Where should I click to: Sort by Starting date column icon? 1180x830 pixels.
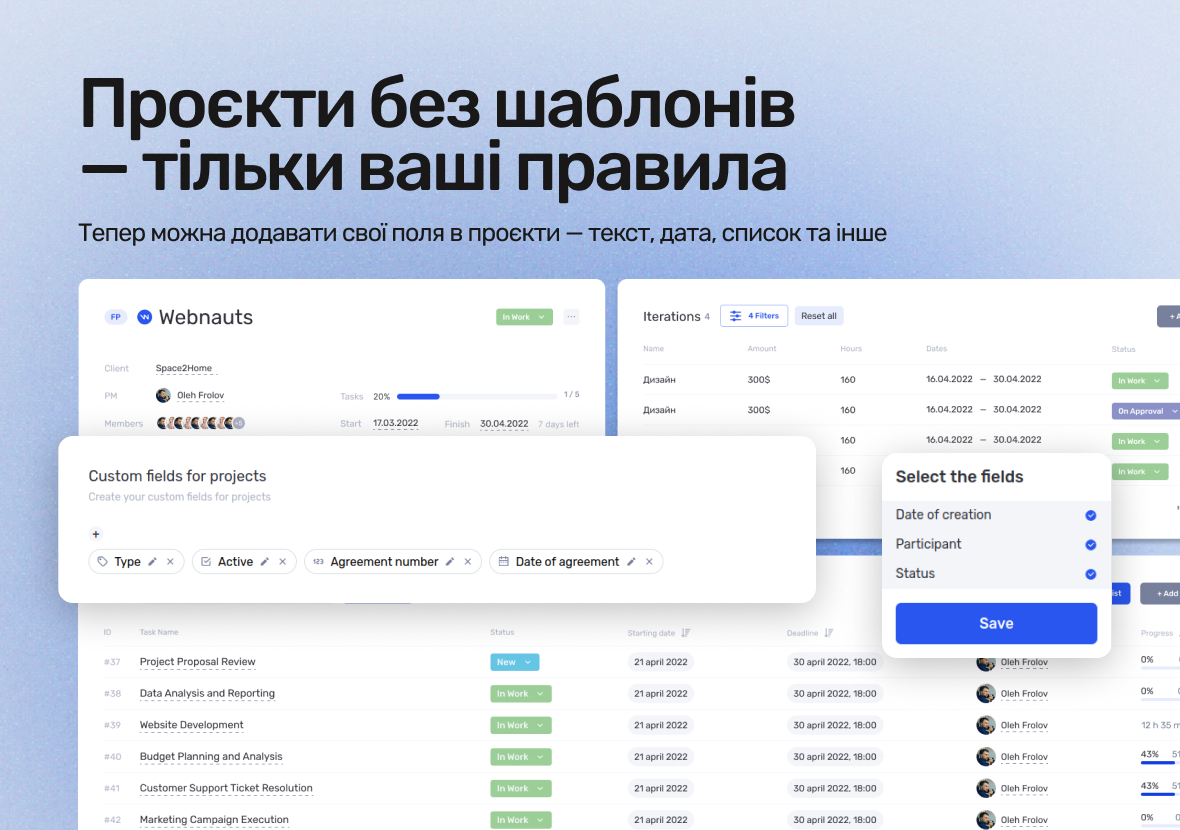coord(686,633)
